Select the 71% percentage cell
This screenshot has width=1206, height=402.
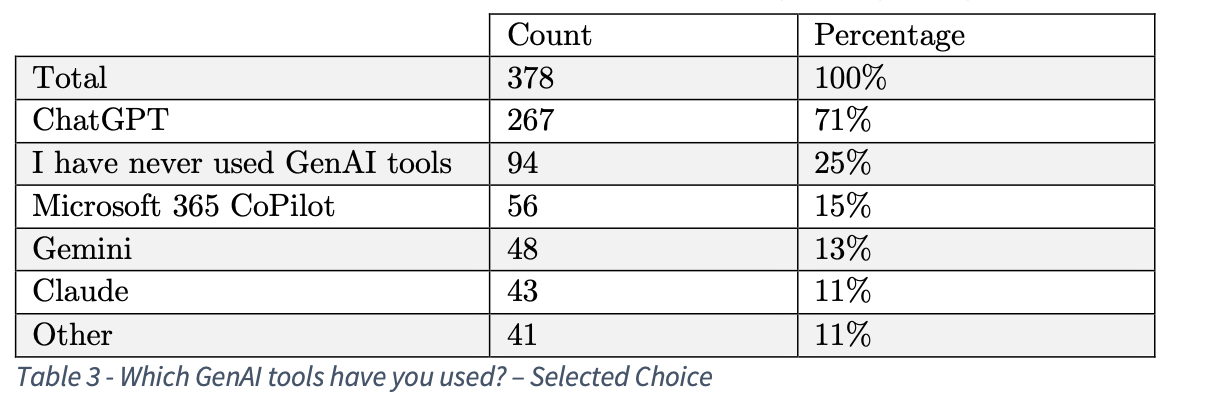[842, 120]
